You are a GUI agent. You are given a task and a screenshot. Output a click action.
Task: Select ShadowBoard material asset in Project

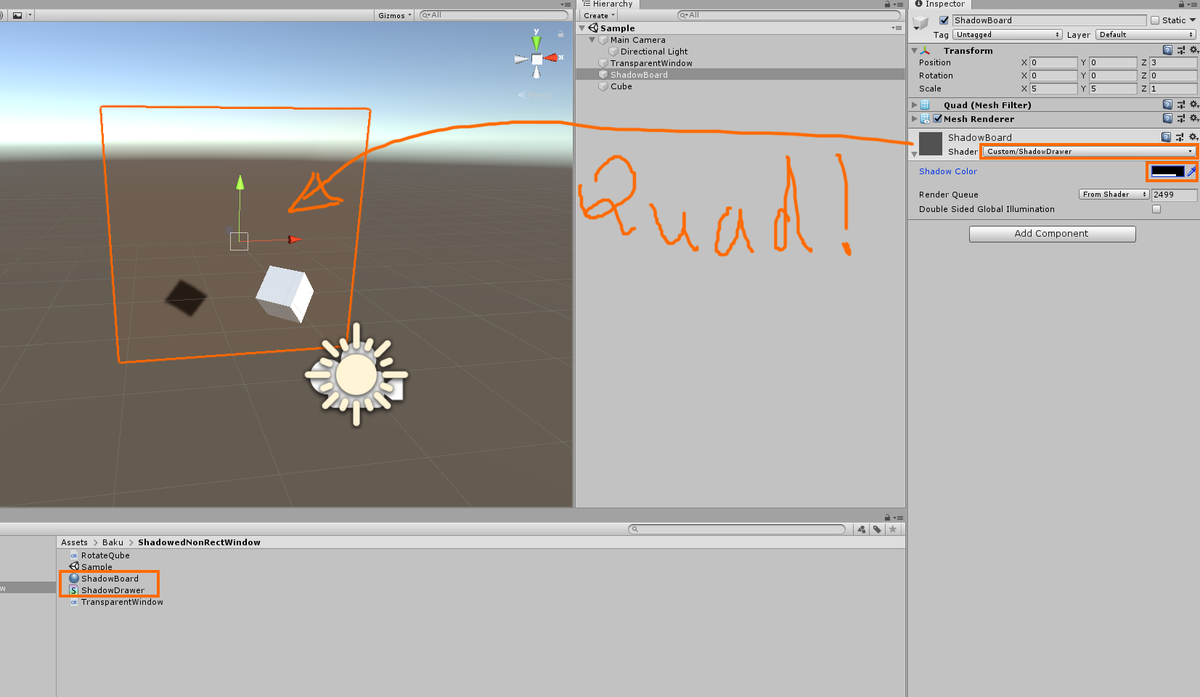[109, 579]
